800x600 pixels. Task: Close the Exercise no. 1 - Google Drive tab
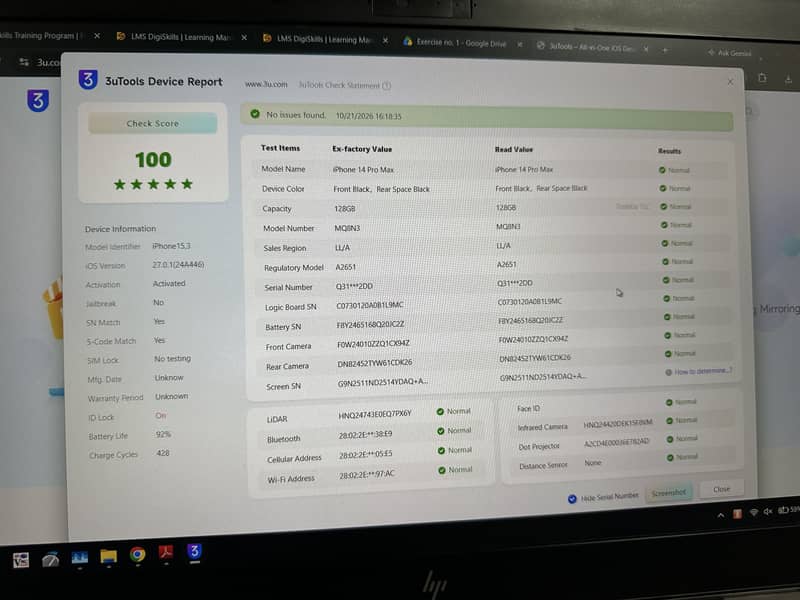tap(519, 44)
